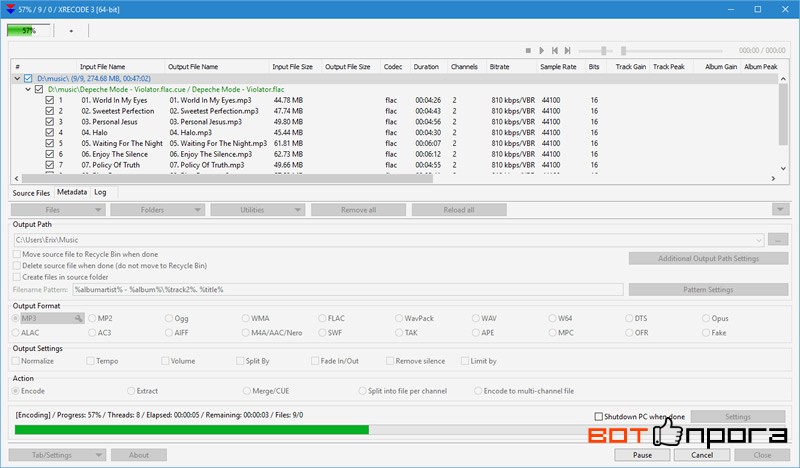The width and height of the screenshot is (800, 468).
Task: Click the Filename Pattern input field
Action: 348,289
